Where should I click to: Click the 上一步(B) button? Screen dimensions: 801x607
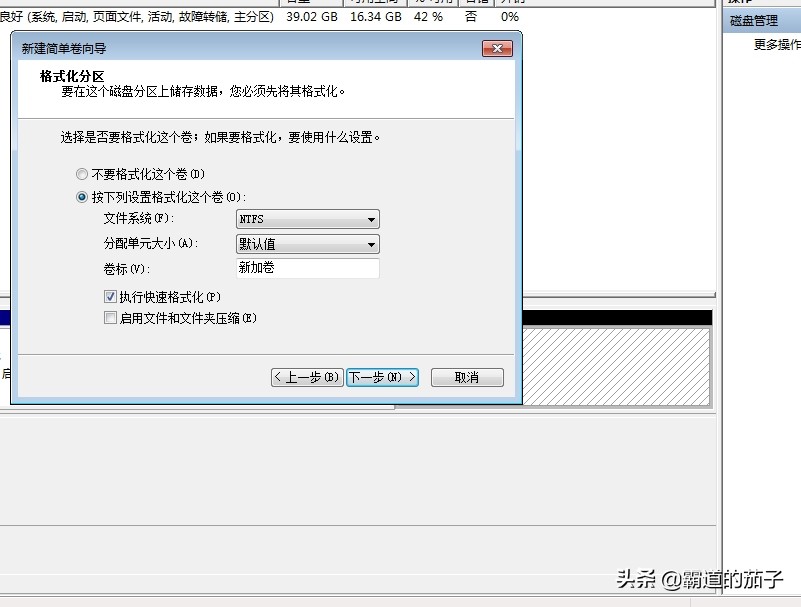(x=307, y=377)
